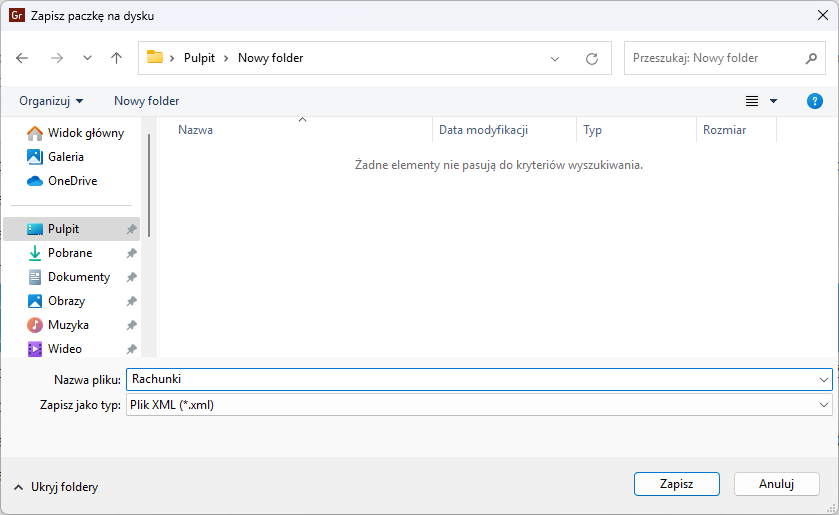Click the Up one level arrow

tap(116, 58)
